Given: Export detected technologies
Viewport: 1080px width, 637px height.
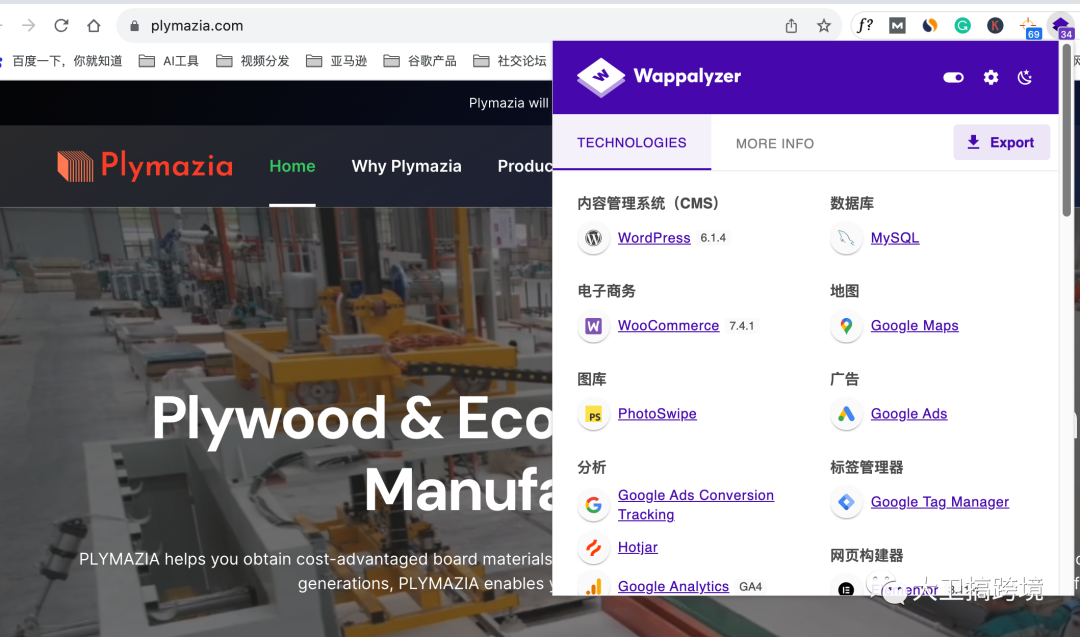Looking at the screenshot, I should tap(1001, 143).
